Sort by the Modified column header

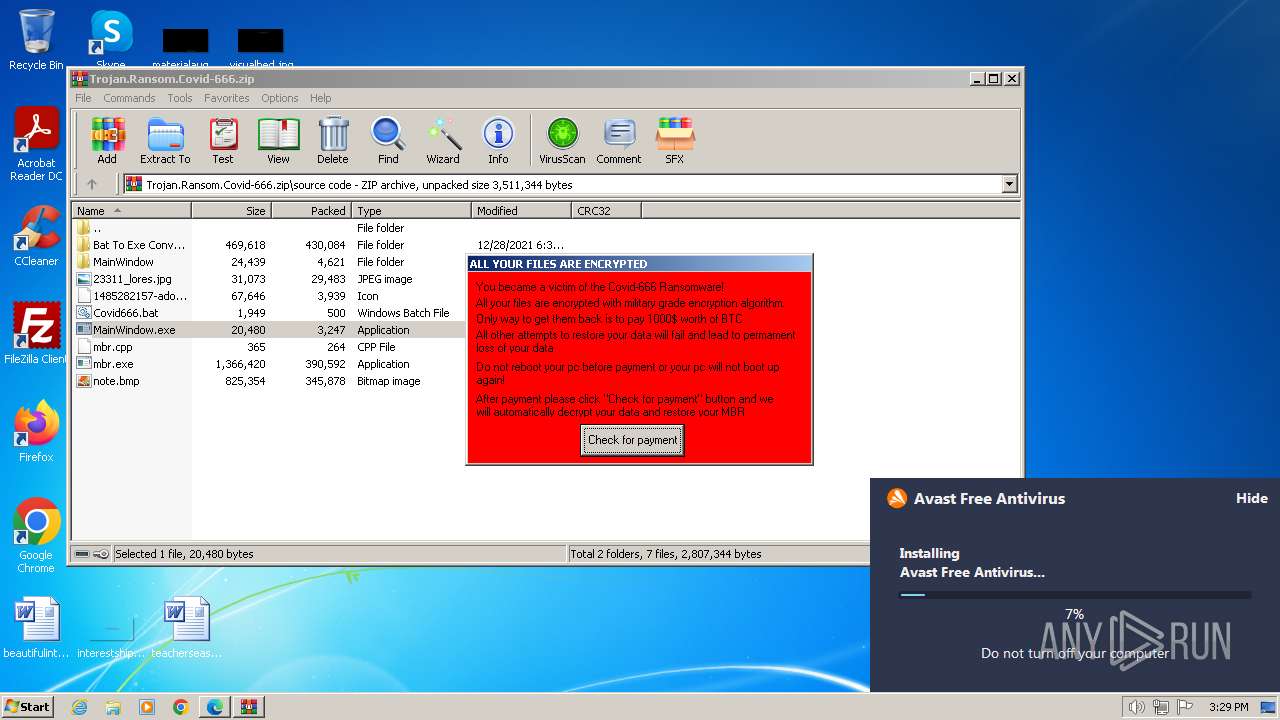pos(521,211)
